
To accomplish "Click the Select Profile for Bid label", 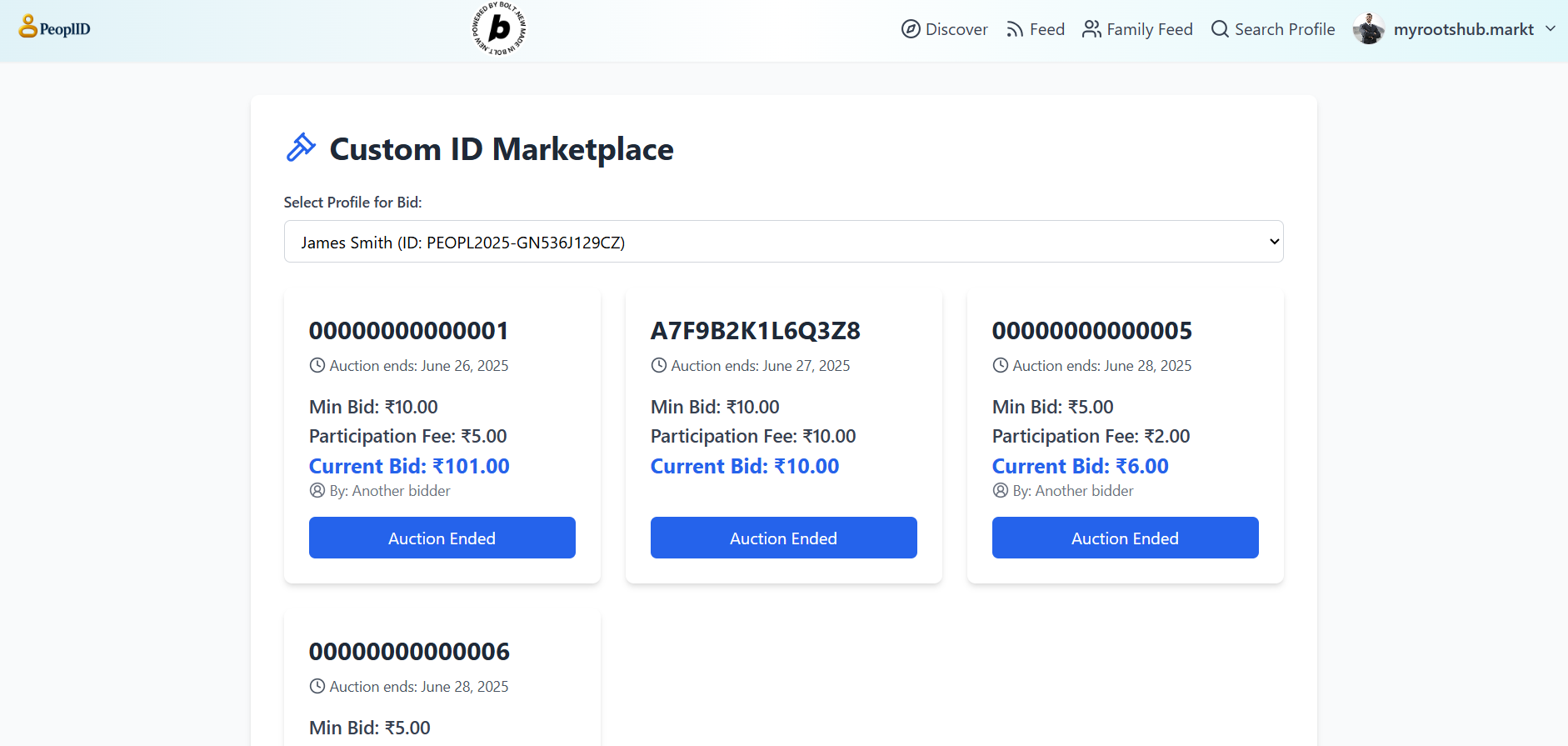I will click(352, 203).
